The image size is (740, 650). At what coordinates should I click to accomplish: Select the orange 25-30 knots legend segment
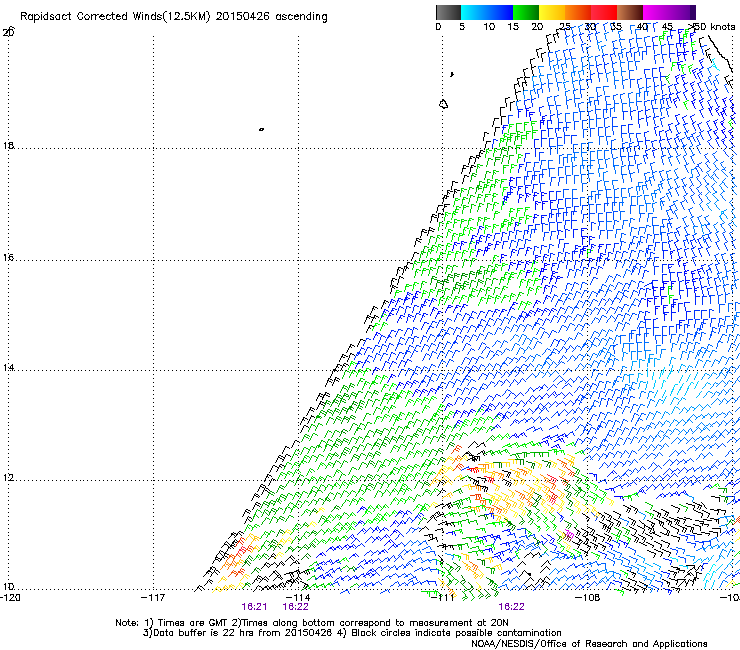click(578, 12)
